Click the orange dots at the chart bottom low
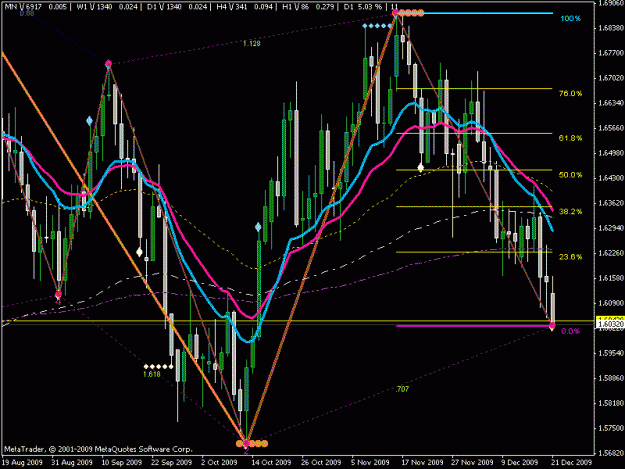Image resolution: width=625 pixels, height=469 pixels. (252, 443)
